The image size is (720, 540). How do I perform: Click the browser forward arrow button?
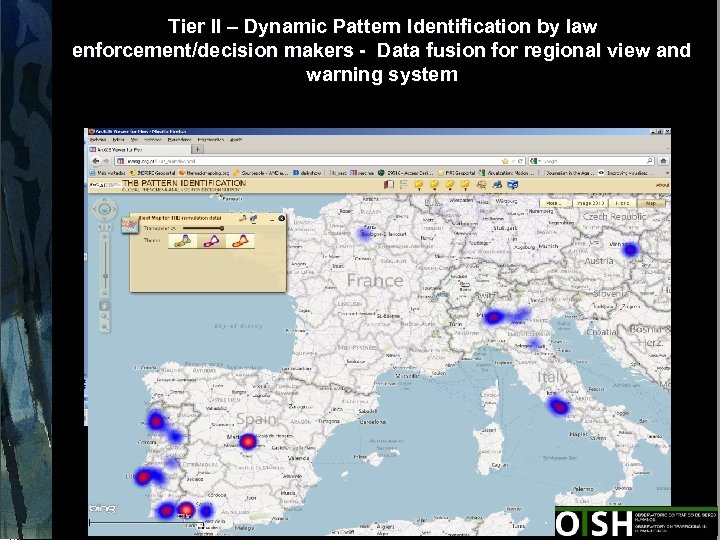click(x=106, y=161)
